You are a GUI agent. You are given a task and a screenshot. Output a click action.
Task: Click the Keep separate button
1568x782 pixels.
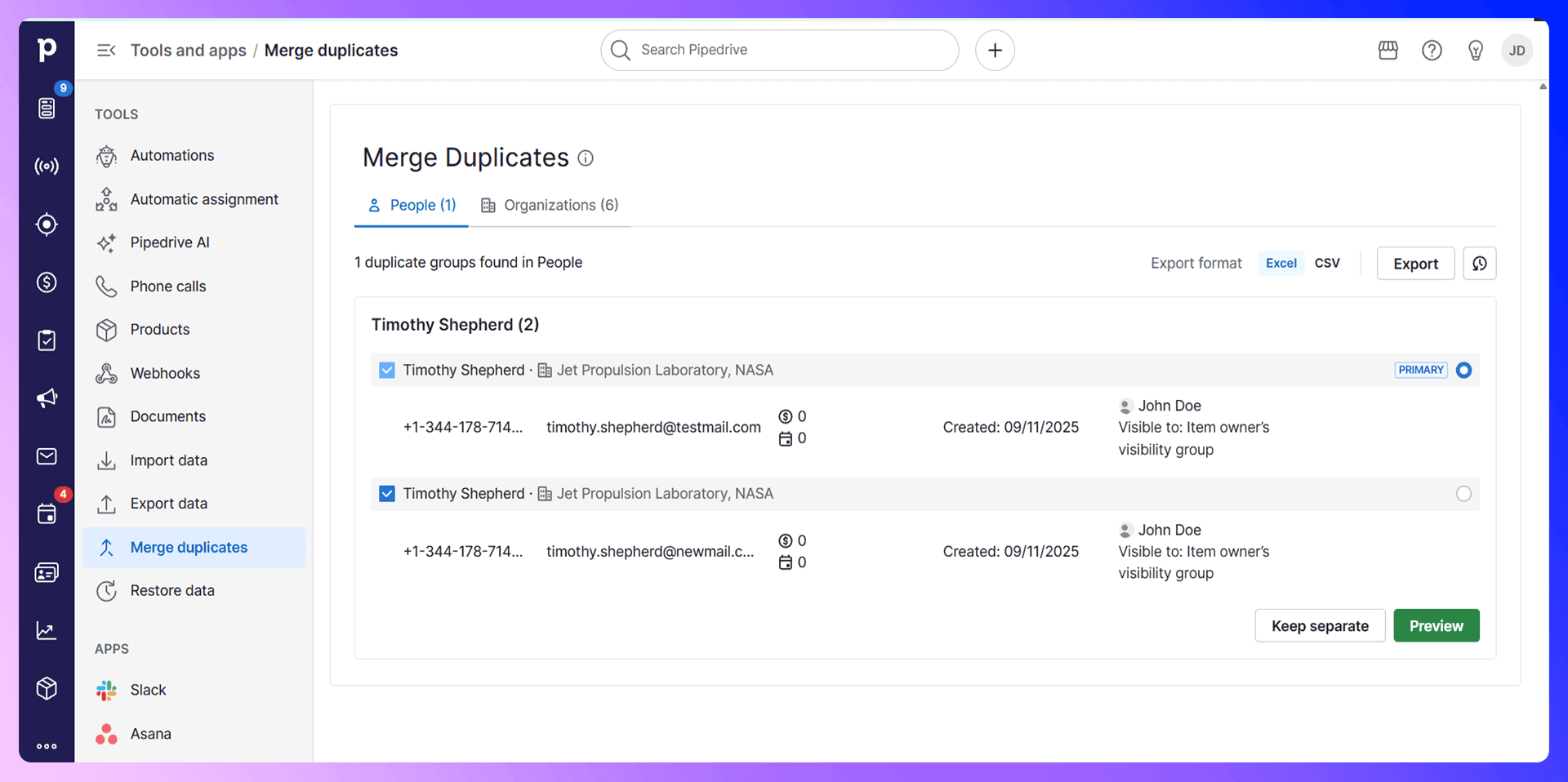click(x=1320, y=626)
